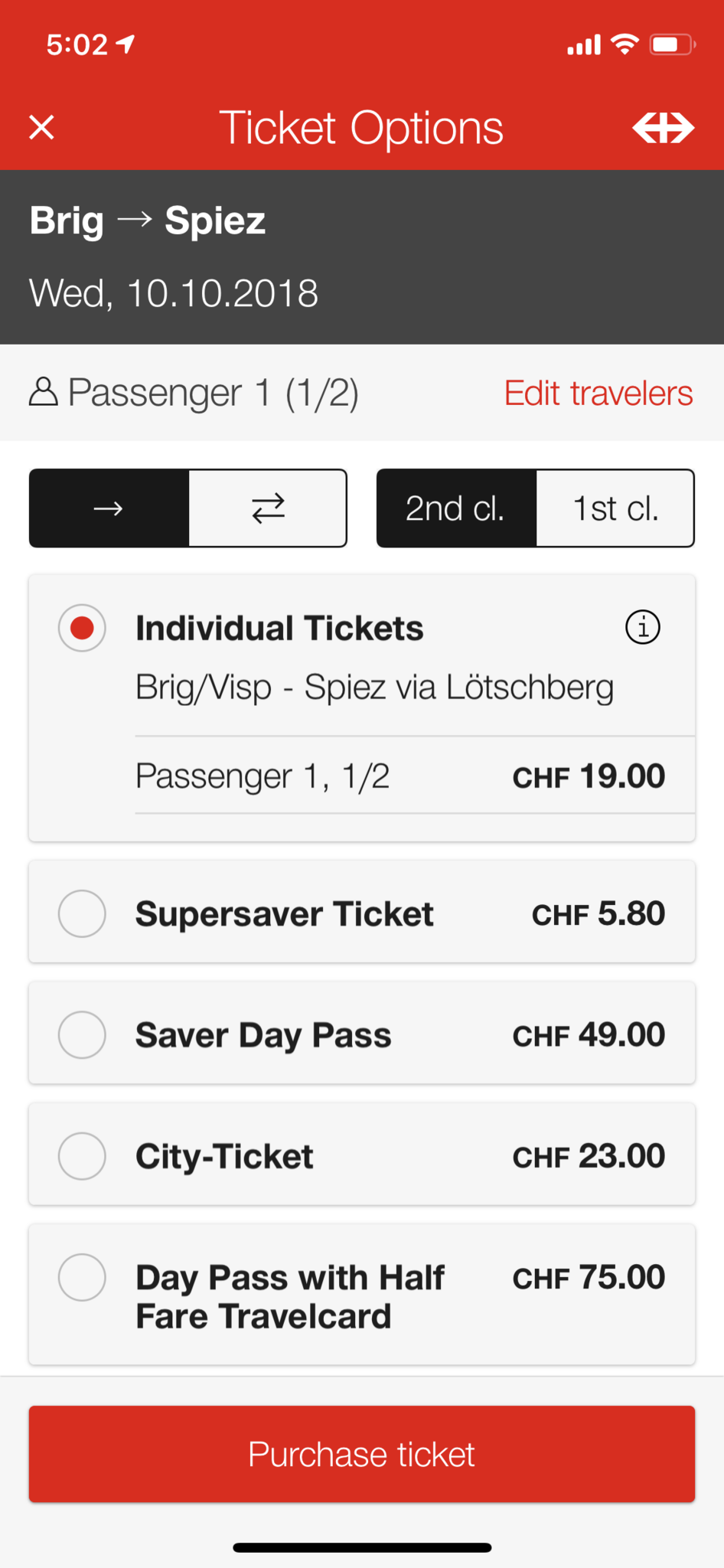Tap the SBB logo icon in header
Screen dimensions: 724x1568
pyautogui.click(x=663, y=127)
